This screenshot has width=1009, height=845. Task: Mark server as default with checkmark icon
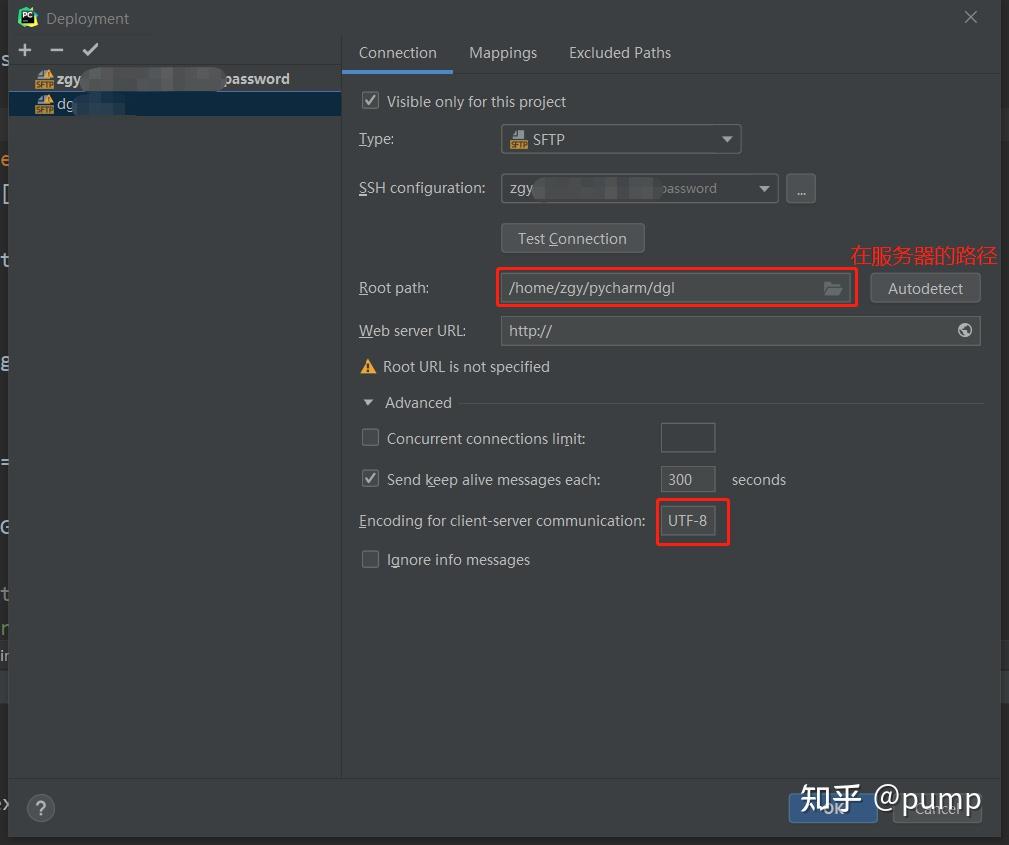coord(90,48)
